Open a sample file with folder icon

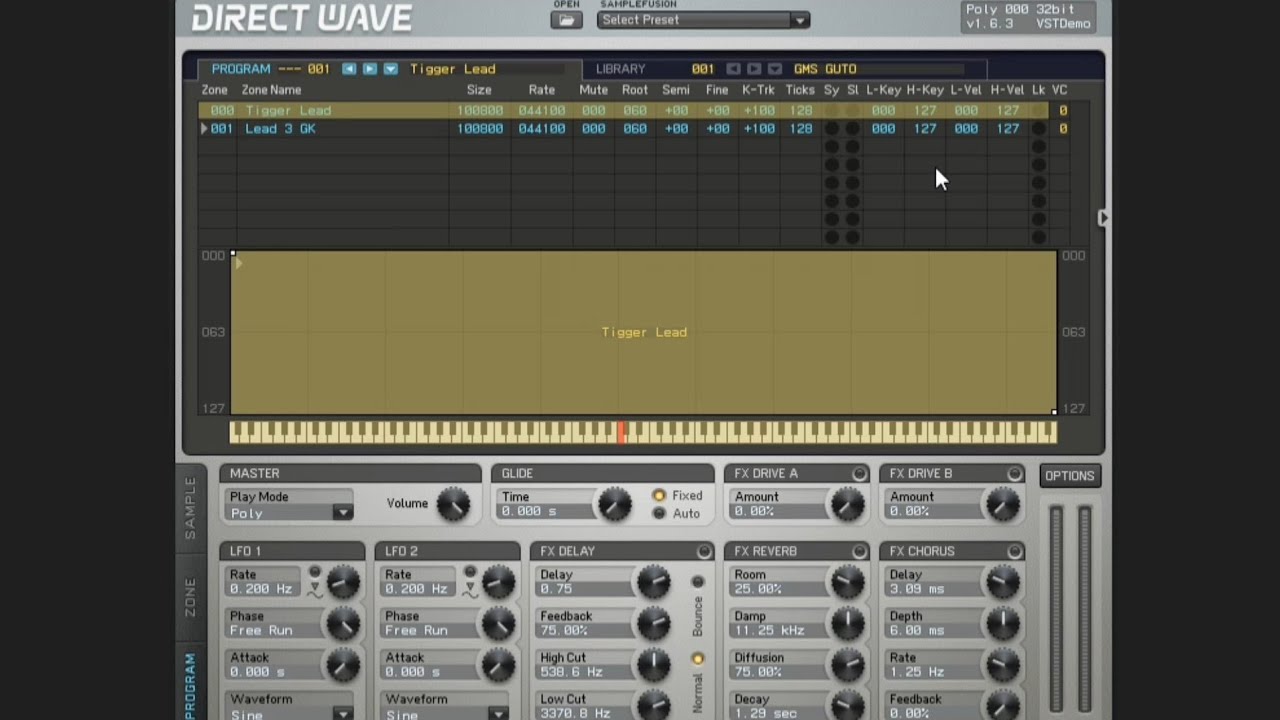[566, 20]
